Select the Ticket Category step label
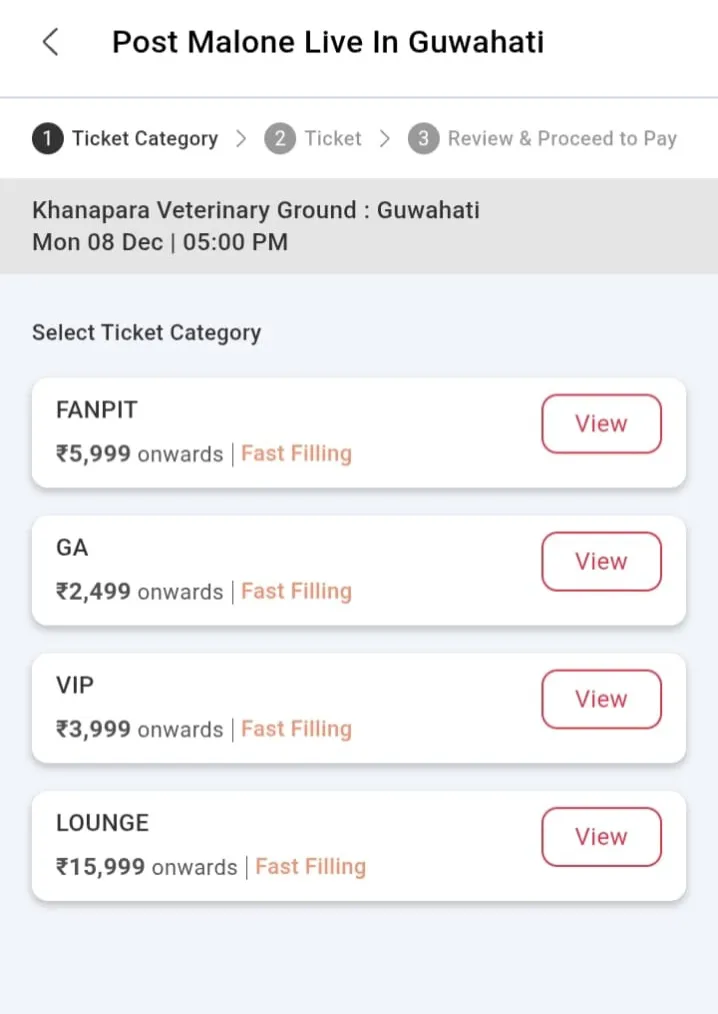 point(144,139)
